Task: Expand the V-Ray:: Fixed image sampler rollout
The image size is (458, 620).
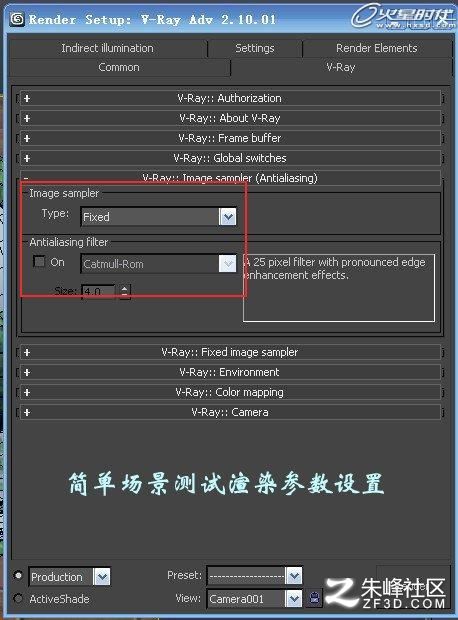Action: [x=230, y=352]
